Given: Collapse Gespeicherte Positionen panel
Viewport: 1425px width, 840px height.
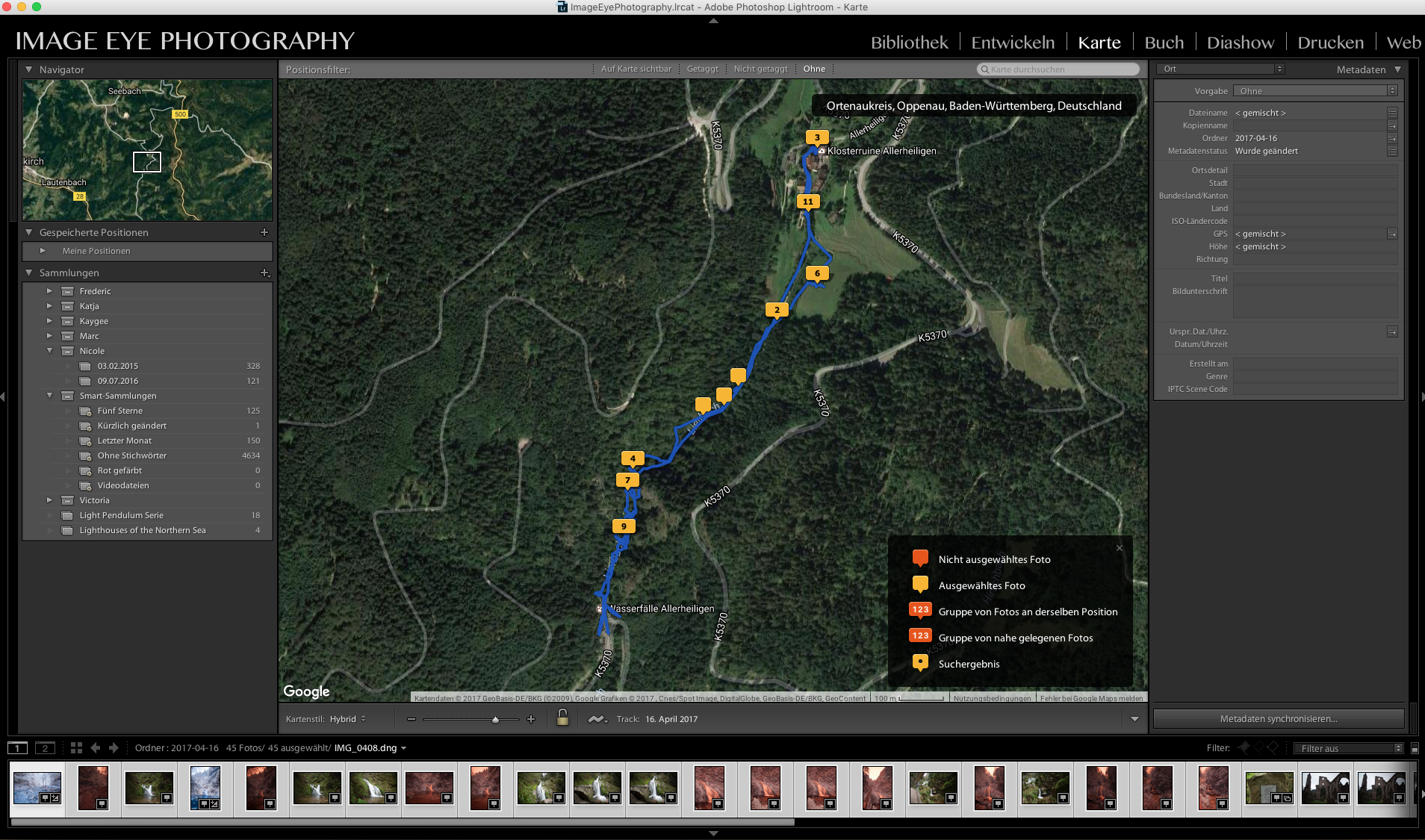Looking at the screenshot, I should coord(28,232).
